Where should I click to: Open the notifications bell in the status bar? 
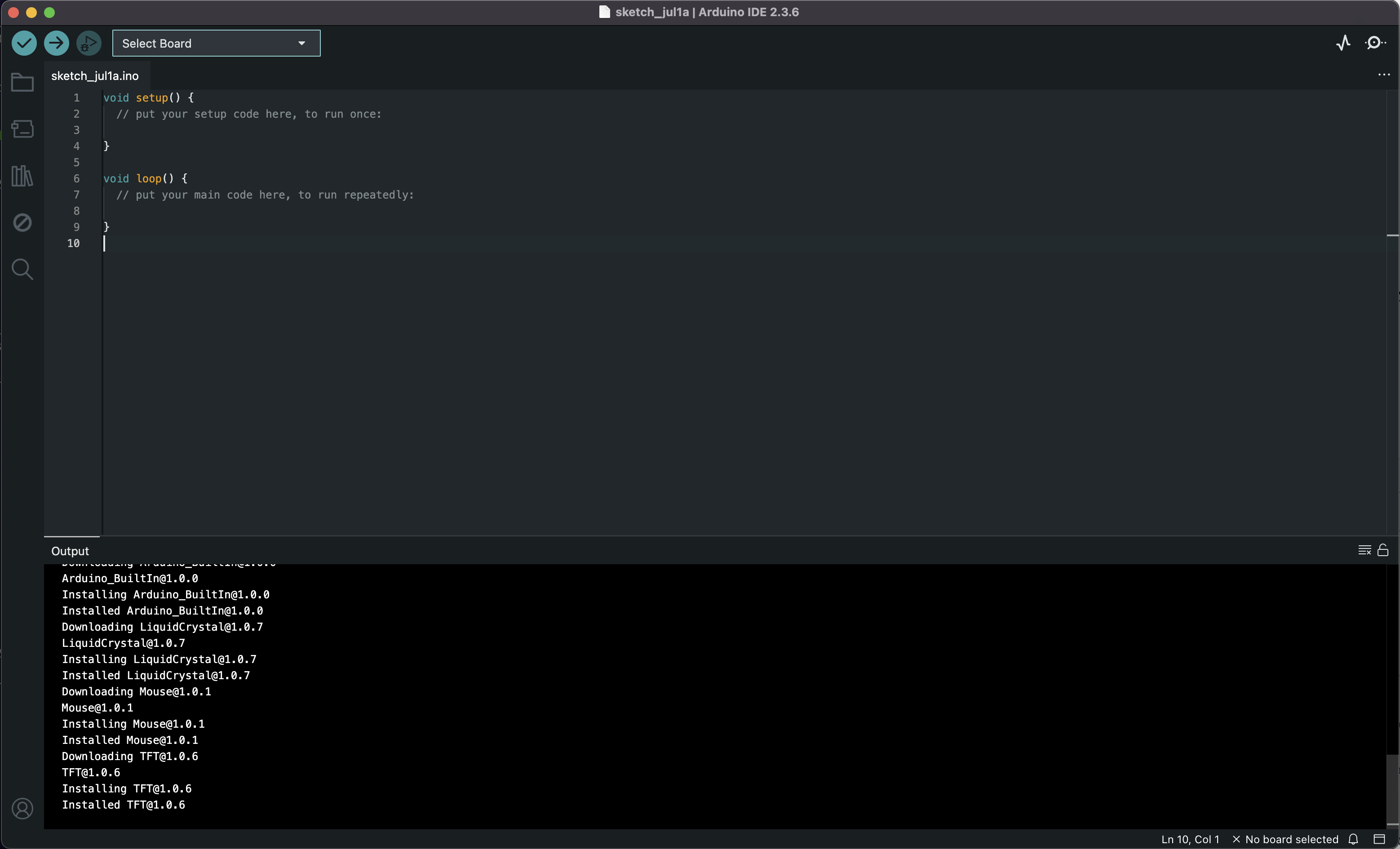click(x=1353, y=839)
